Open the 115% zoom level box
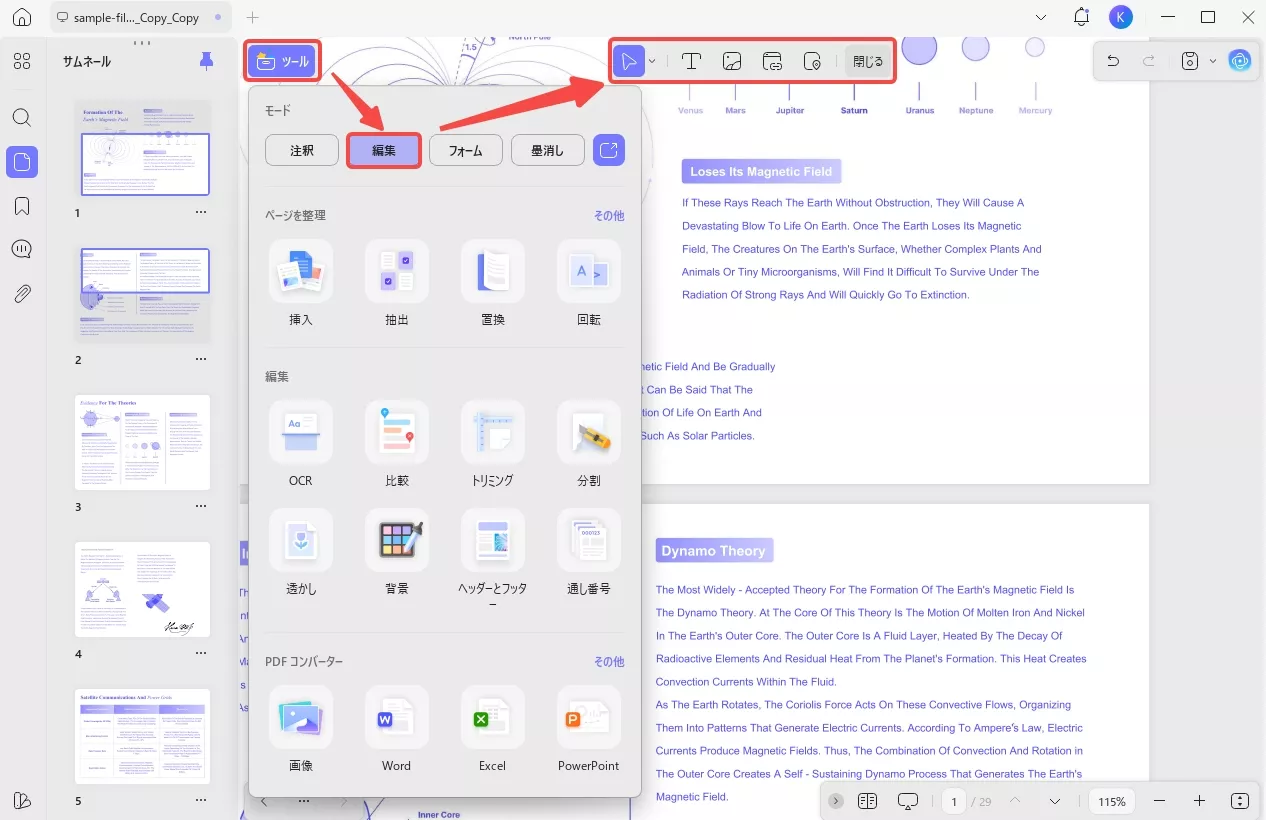Image resolution: width=1266 pixels, height=820 pixels. coord(1112,801)
